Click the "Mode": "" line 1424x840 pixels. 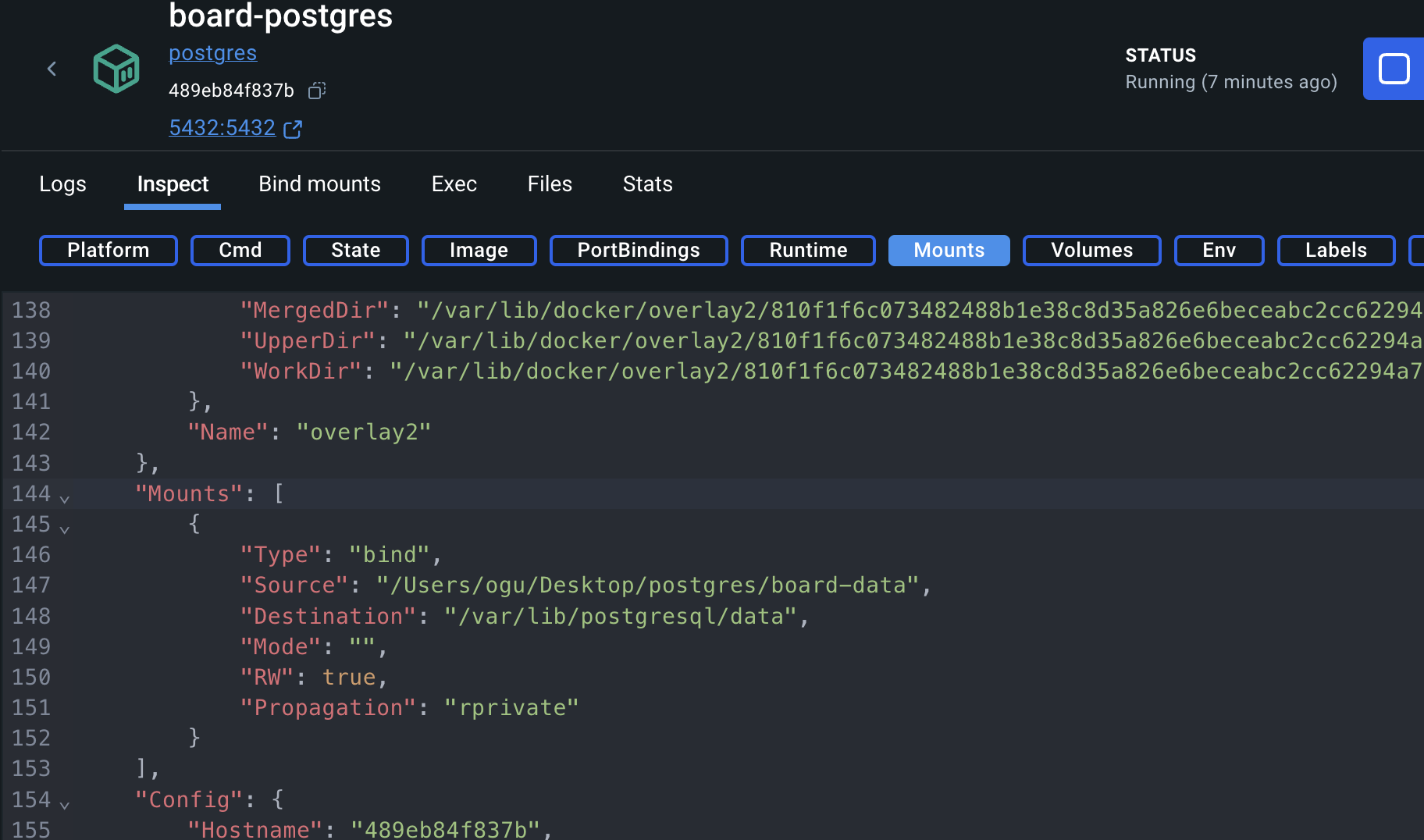[314, 647]
